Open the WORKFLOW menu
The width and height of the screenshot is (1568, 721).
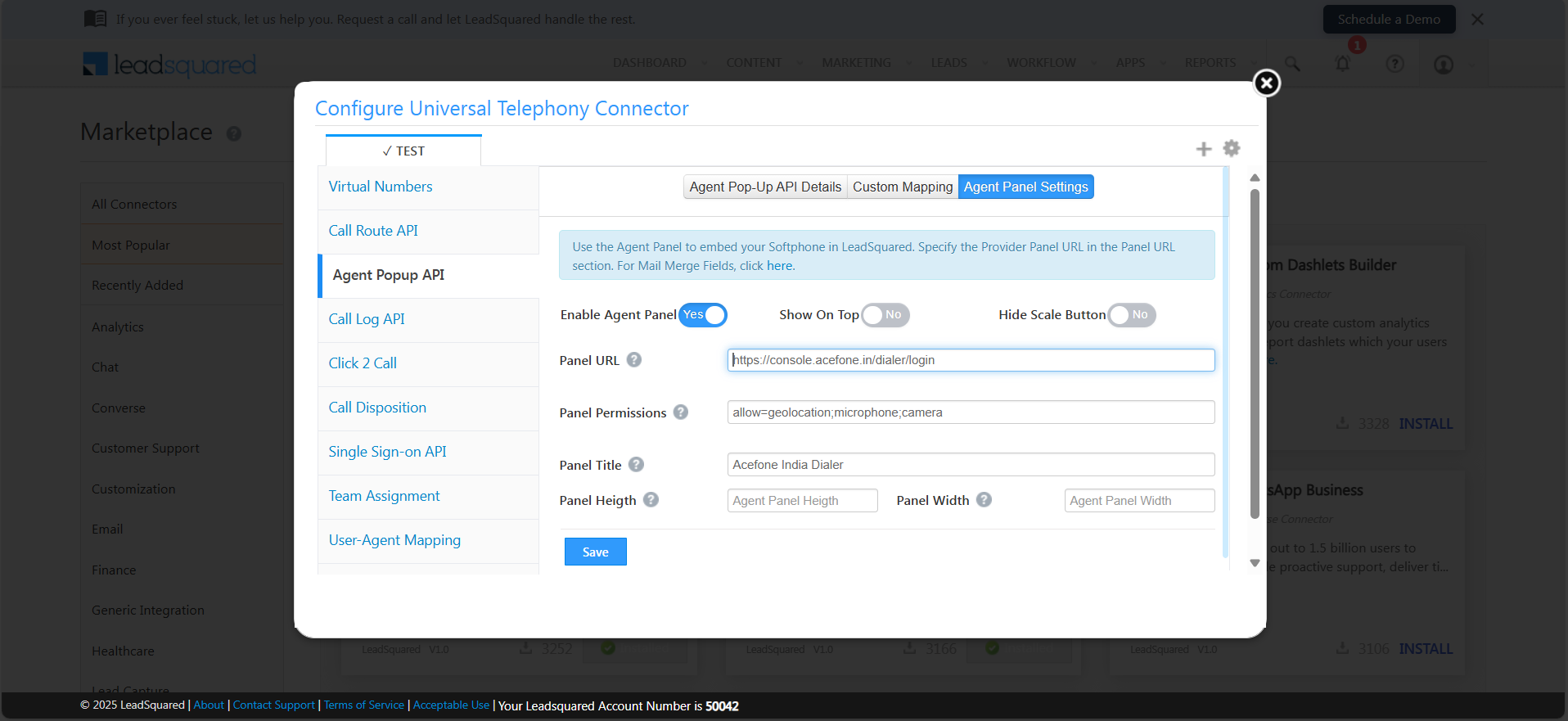[1041, 63]
